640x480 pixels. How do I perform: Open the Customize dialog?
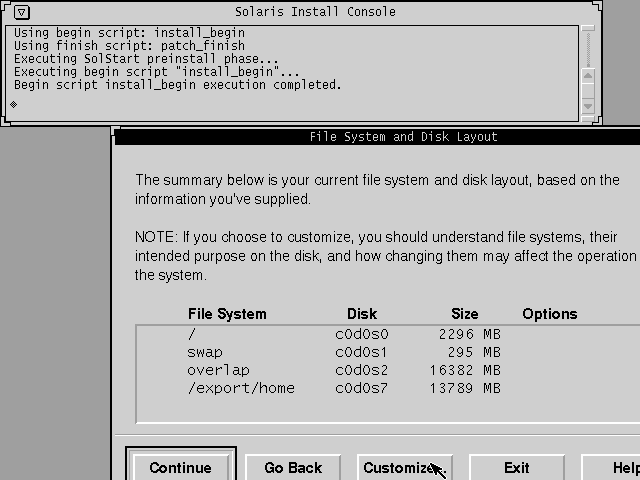pyautogui.click(x=405, y=467)
